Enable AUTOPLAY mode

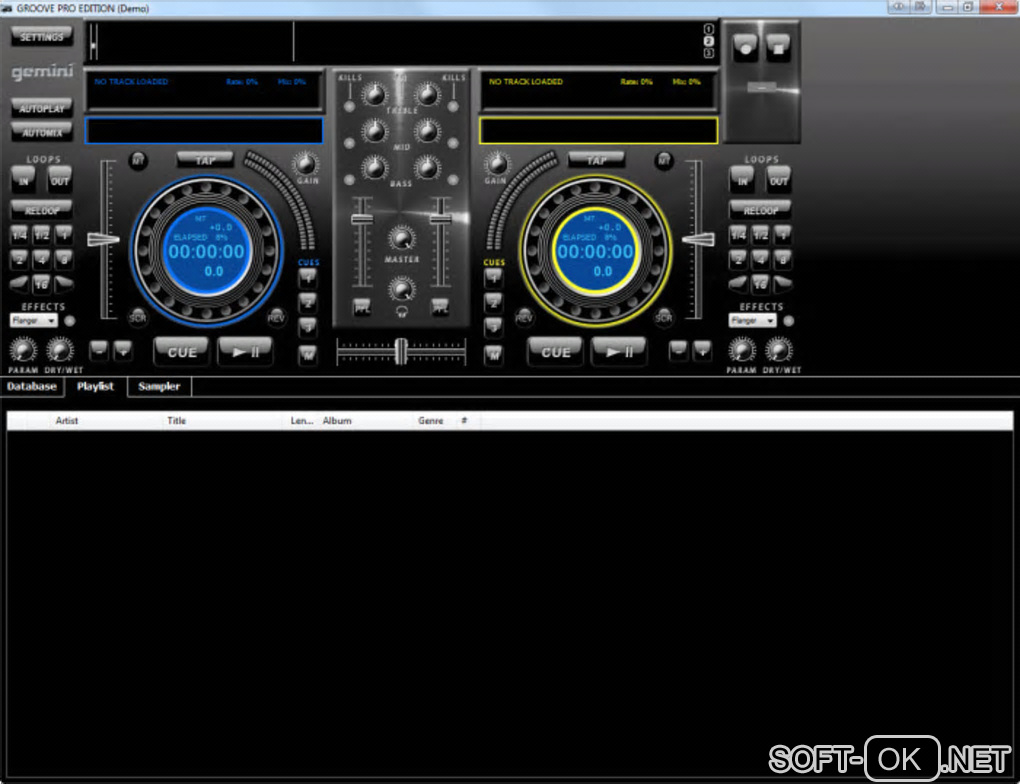pyautogui.click(x=41, y=108)
